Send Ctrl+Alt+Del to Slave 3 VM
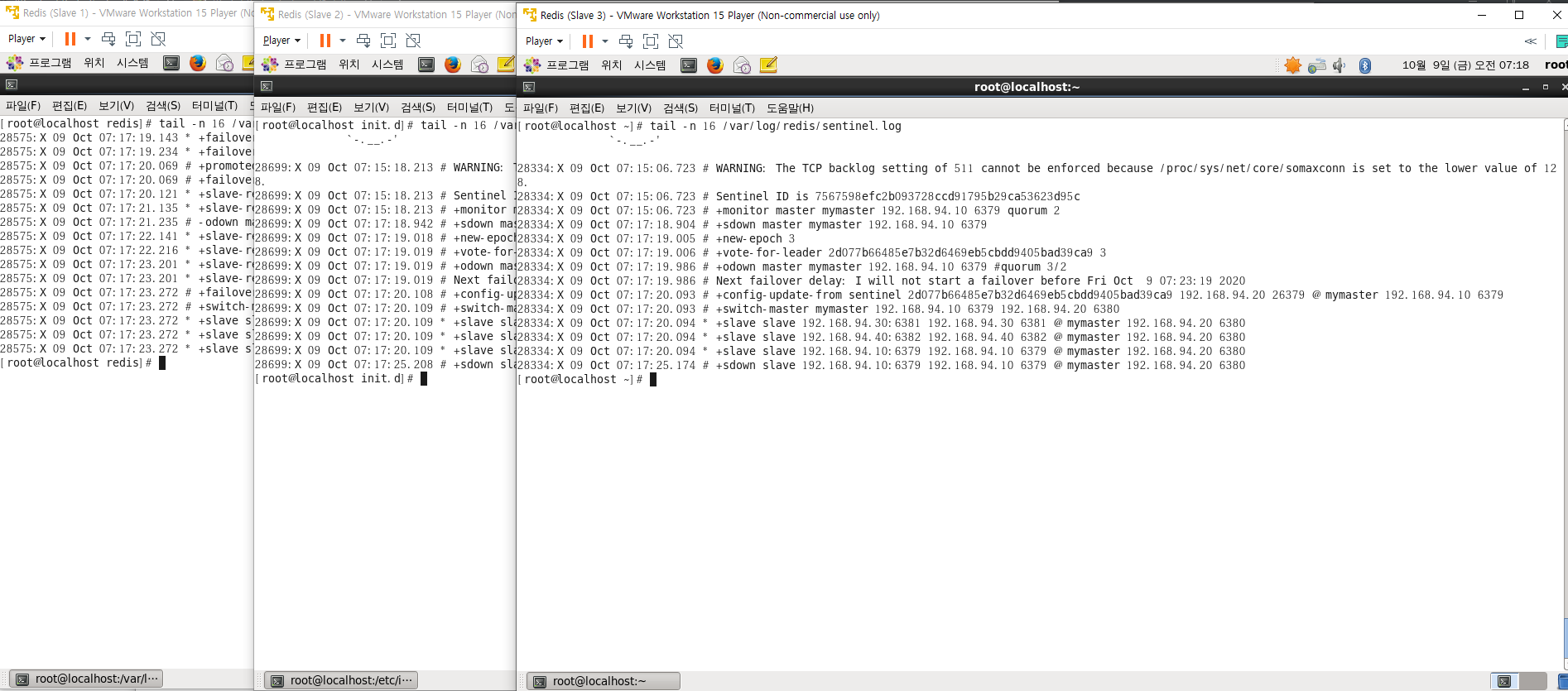This screenshot has height=691, width=1568. click(x=626, y=41)
